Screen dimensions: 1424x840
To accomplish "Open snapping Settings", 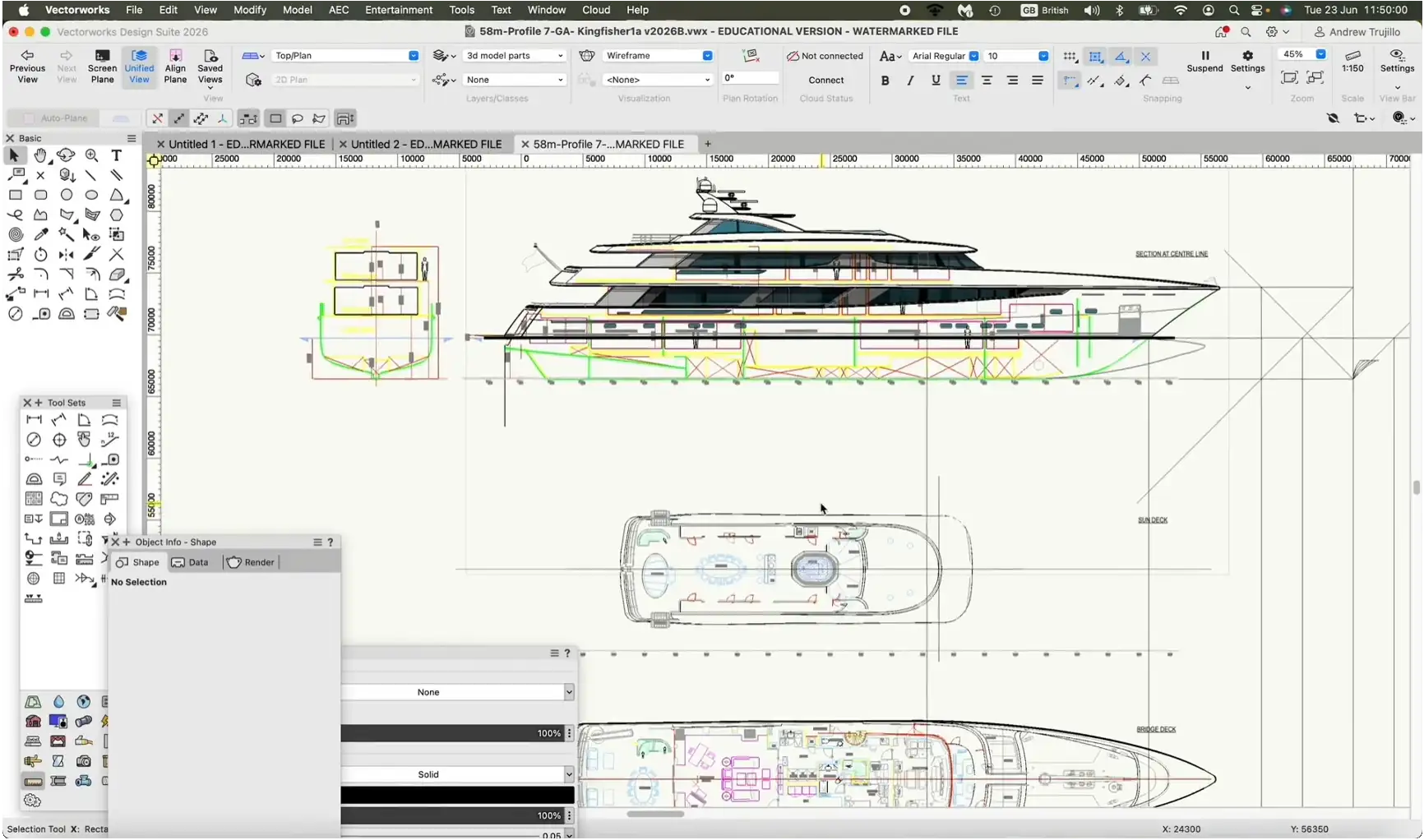I will point(1247,62).
